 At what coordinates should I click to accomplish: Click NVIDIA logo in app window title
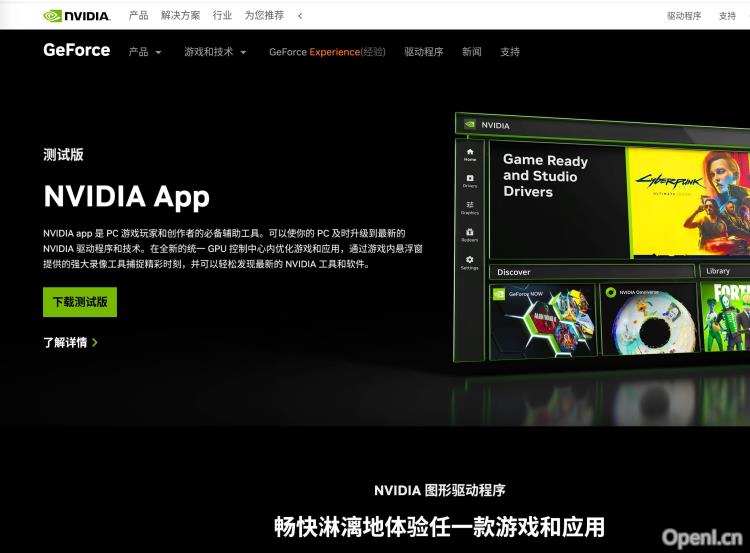coord(470,124)
